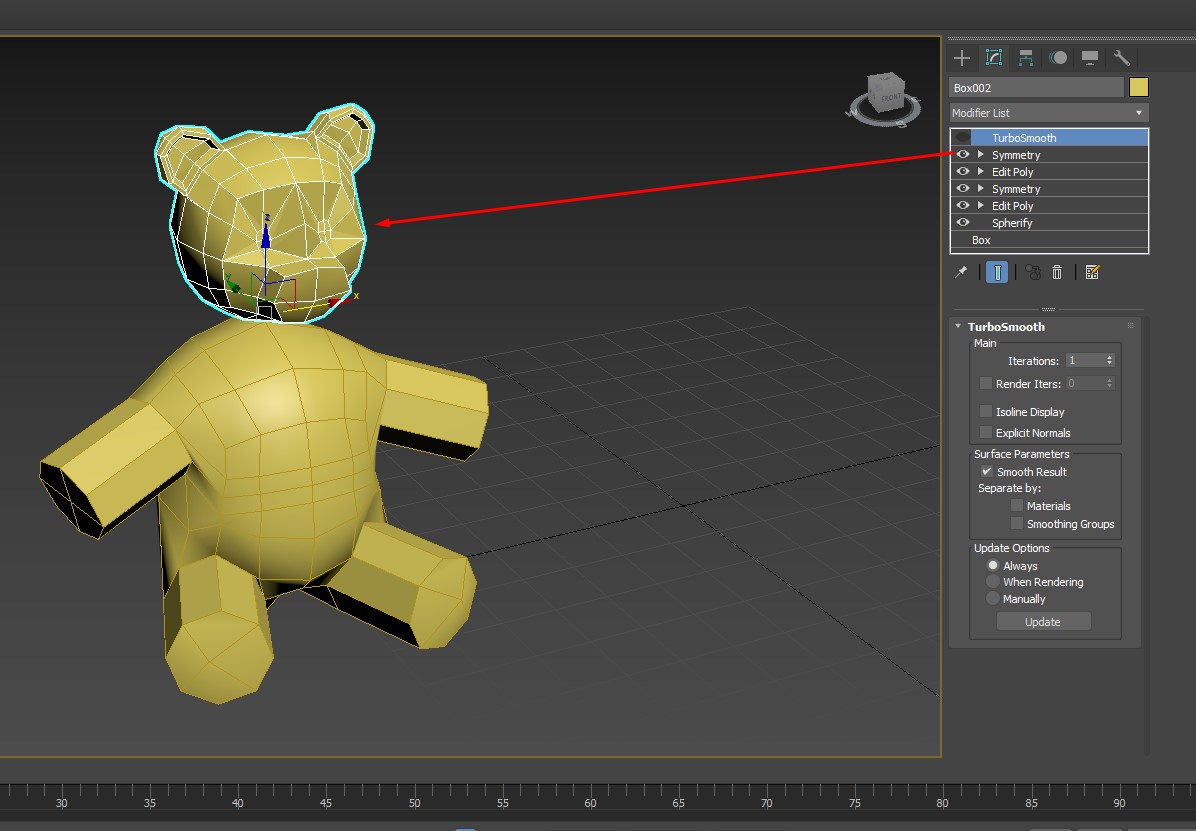
Task: Enable the Isoline Display checkbox
Action: tap(986, 412)
